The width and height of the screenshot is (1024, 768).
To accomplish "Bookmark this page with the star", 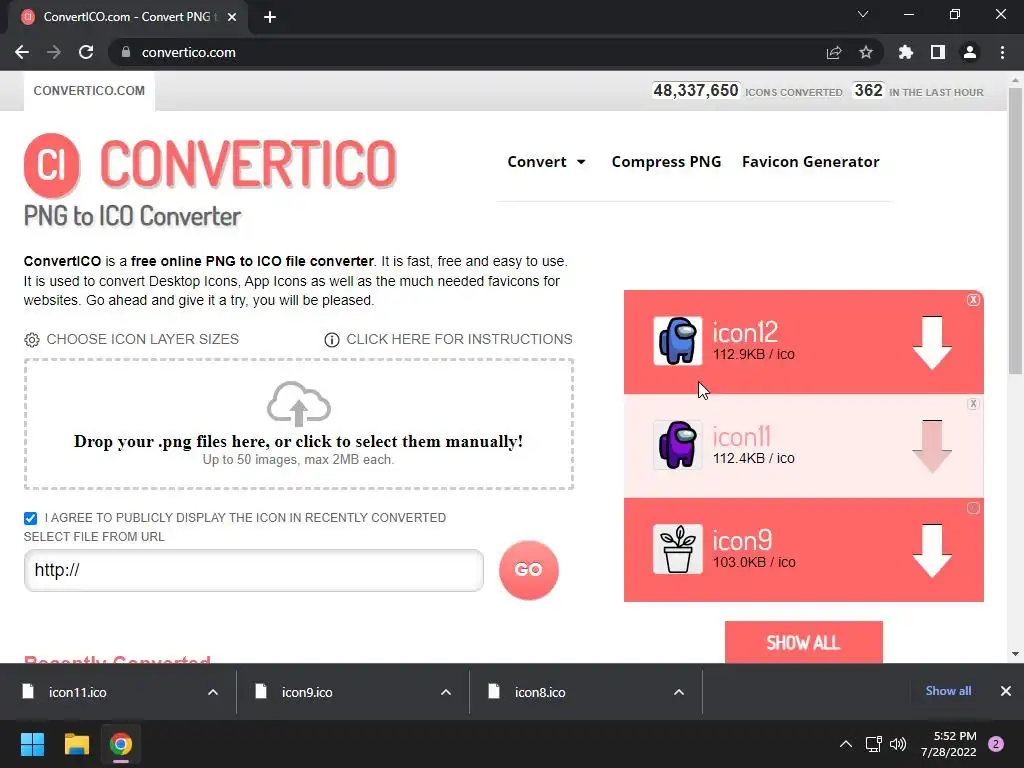I will (x=866, y=52).
